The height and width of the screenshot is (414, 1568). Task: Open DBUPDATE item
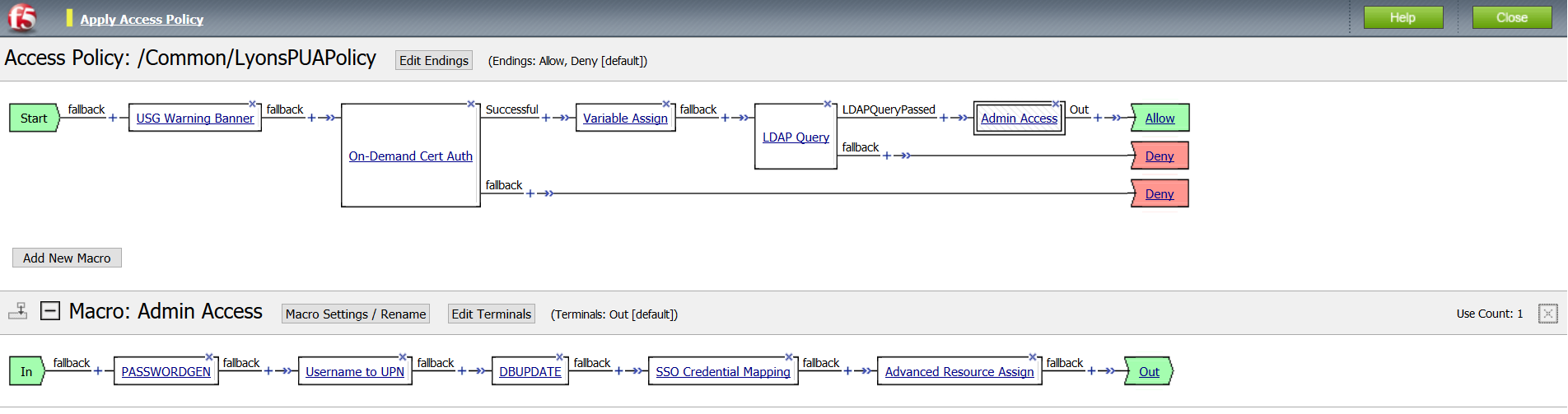click(530, 372)
